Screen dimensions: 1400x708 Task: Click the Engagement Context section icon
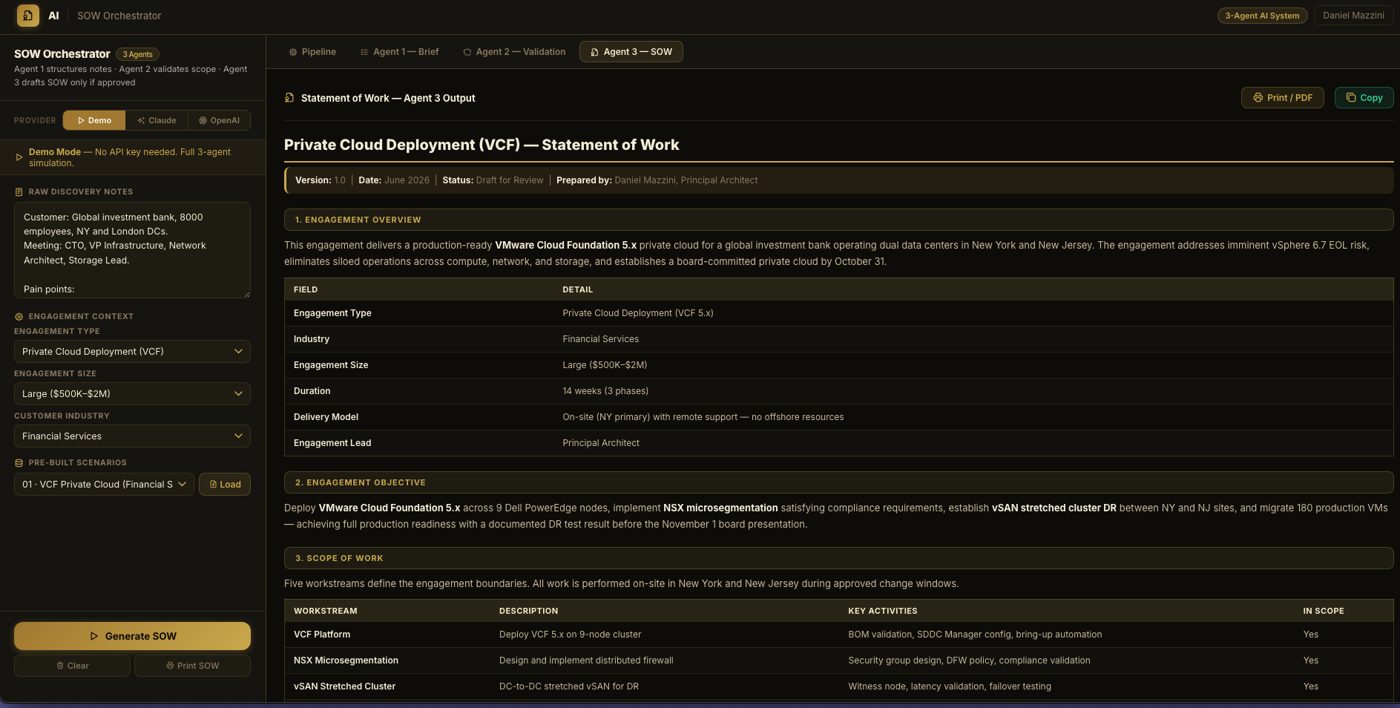[x=19, y=316]
